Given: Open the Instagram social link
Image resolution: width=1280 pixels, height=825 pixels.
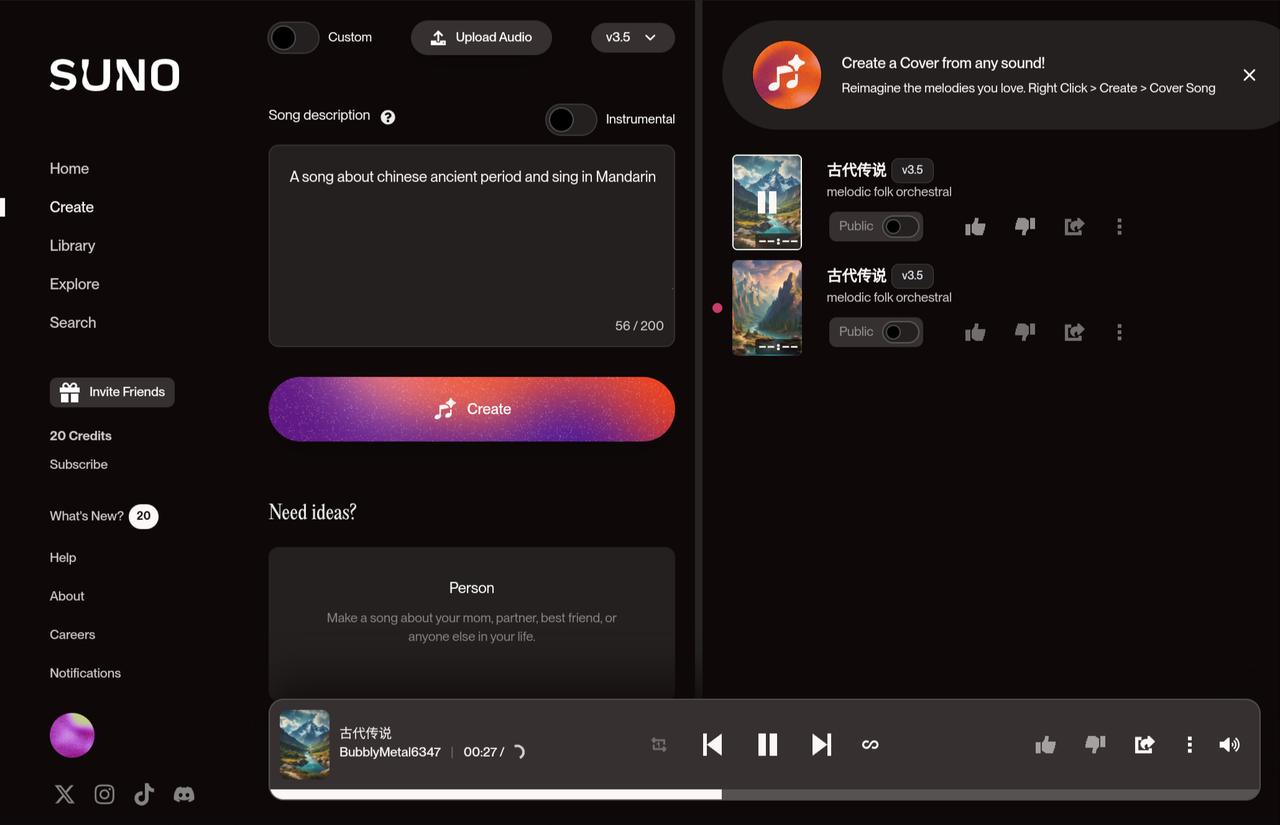Looking at the screenshot, I should (104, 794).
